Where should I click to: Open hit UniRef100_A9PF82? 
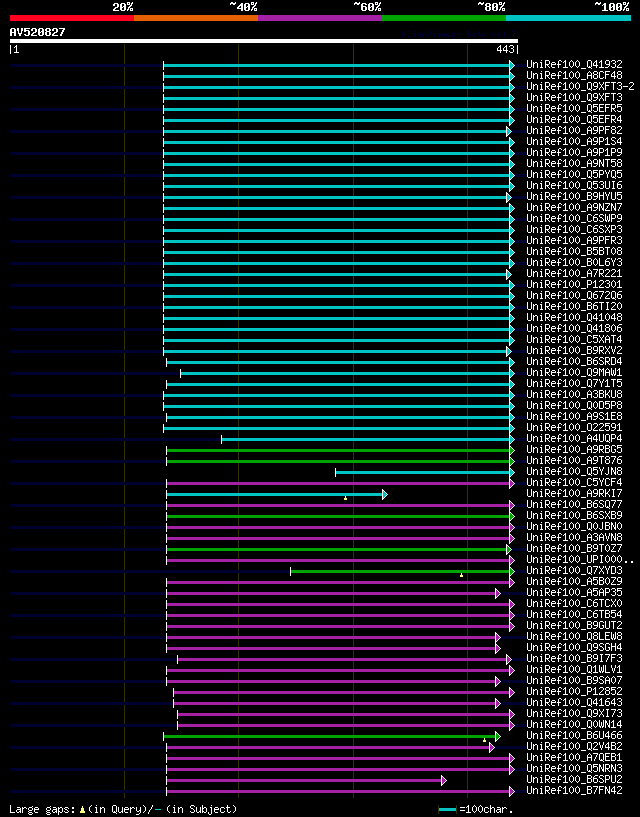(574, 130)
